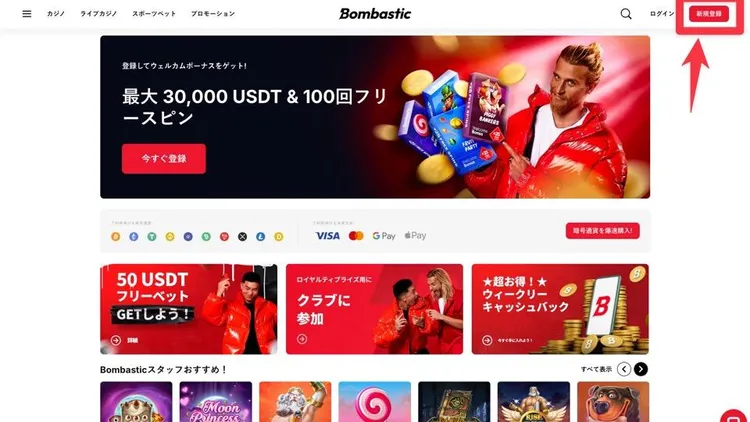This screenshot has width=750, height=422.
Task: Click the Visa payment logo
Action: pos(328,236)
